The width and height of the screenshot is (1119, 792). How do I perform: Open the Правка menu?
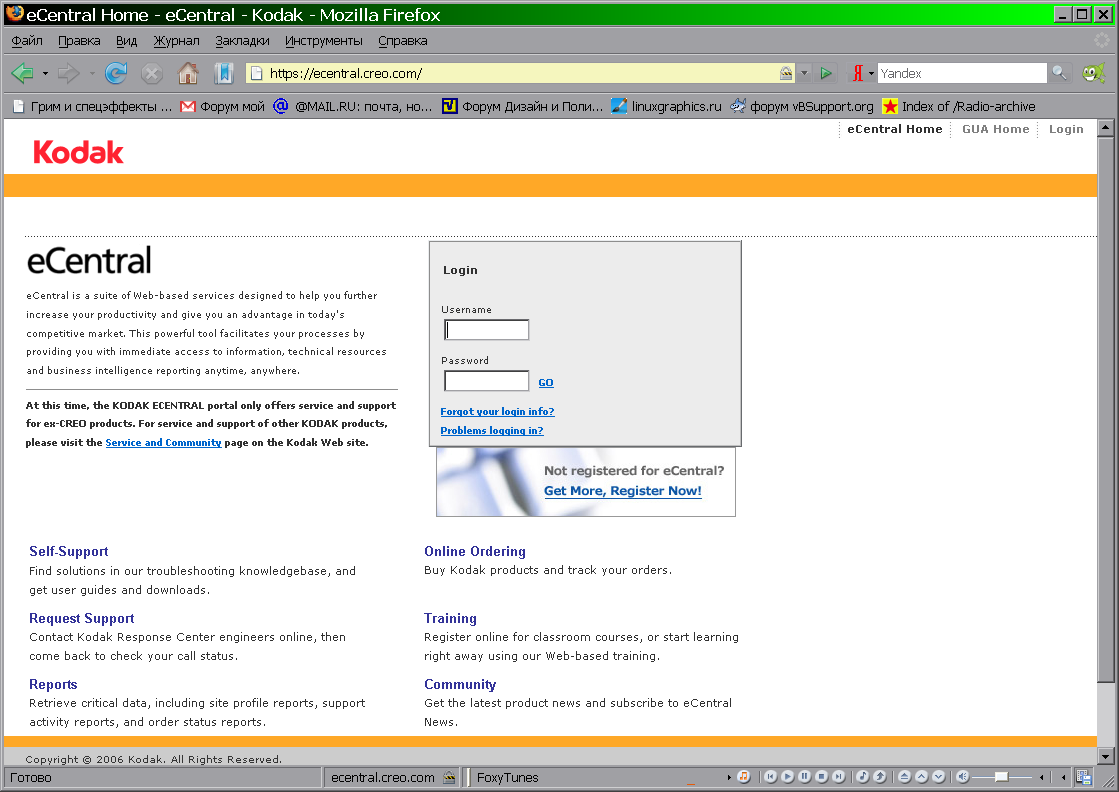(79, 41)
